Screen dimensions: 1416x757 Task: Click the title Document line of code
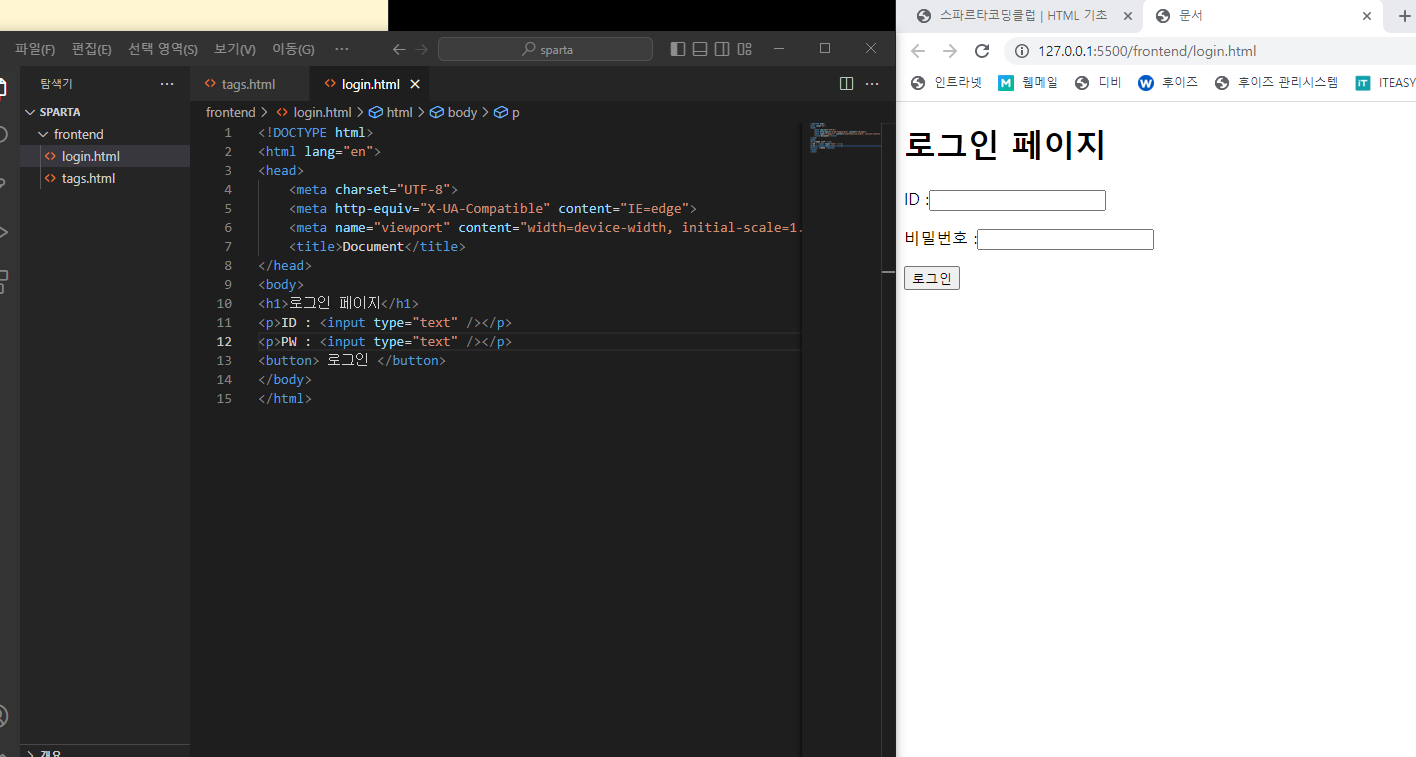[x=377, y=246]
